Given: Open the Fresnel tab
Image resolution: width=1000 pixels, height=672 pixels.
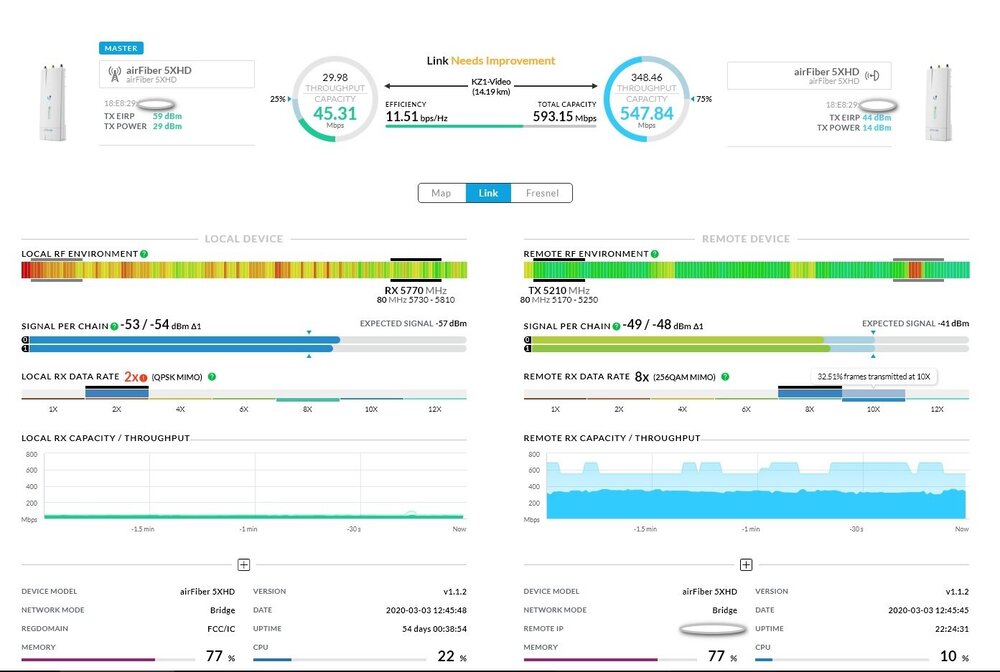Looking at the screenshot, I should [541, 193].
